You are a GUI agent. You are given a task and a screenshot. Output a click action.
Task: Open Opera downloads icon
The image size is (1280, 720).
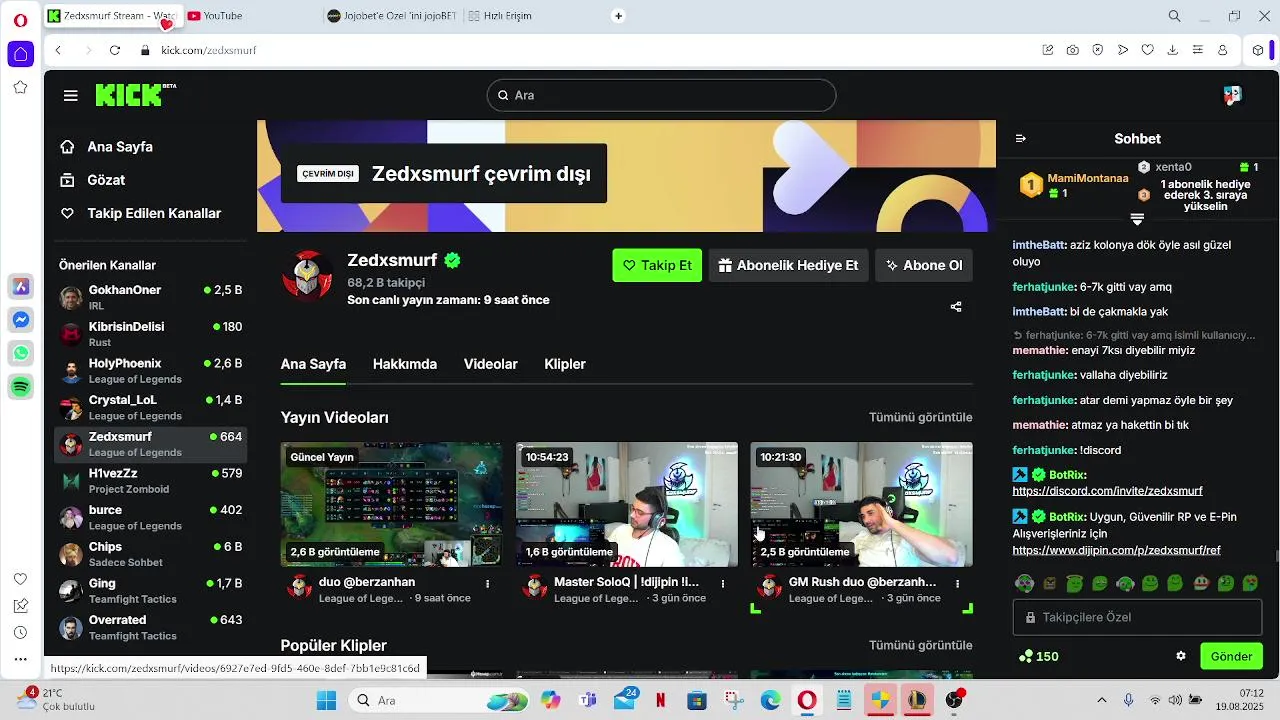point(1172,50)
